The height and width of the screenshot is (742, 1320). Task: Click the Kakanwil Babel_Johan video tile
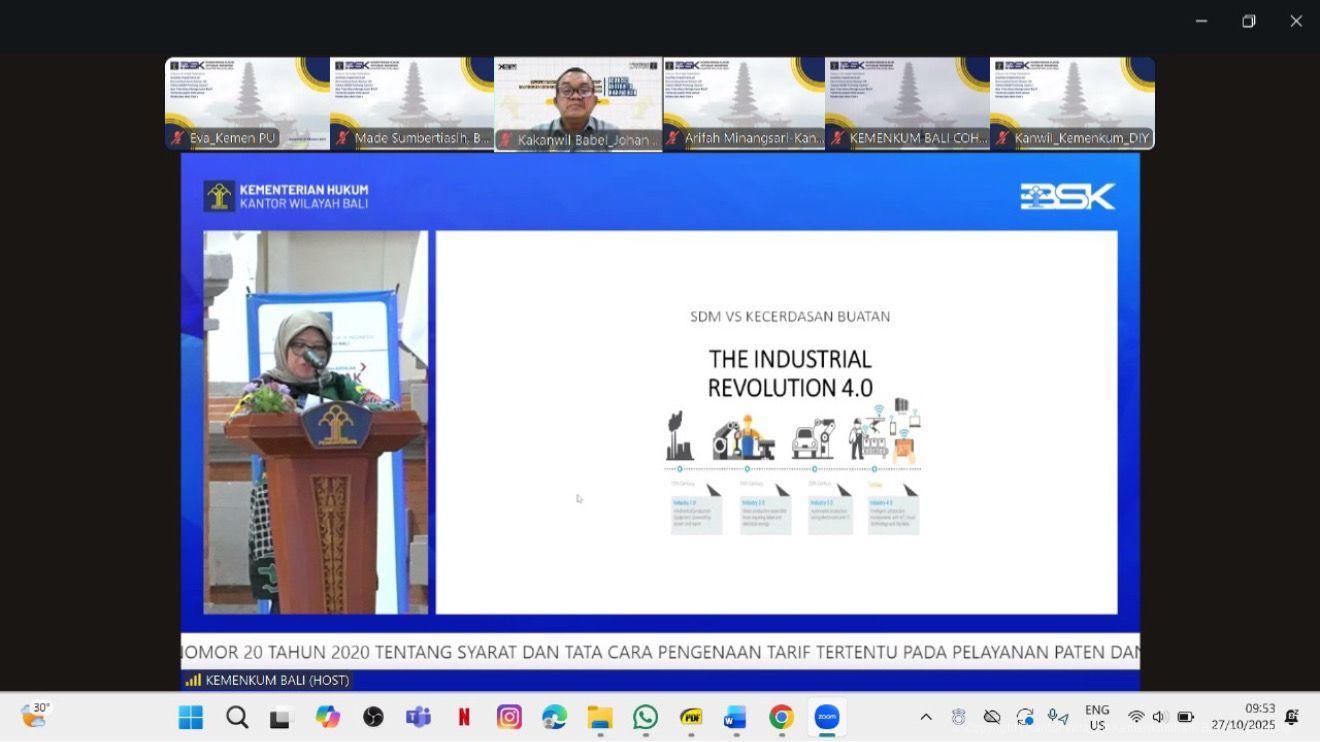click(578, 103)
